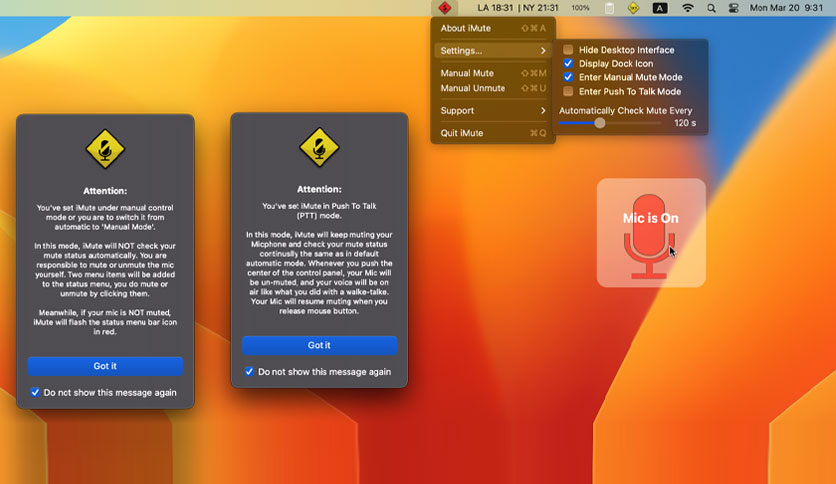Choose Quit iMute from menu
The width and height of the screenshot is (836, 484).
(493, 133)
